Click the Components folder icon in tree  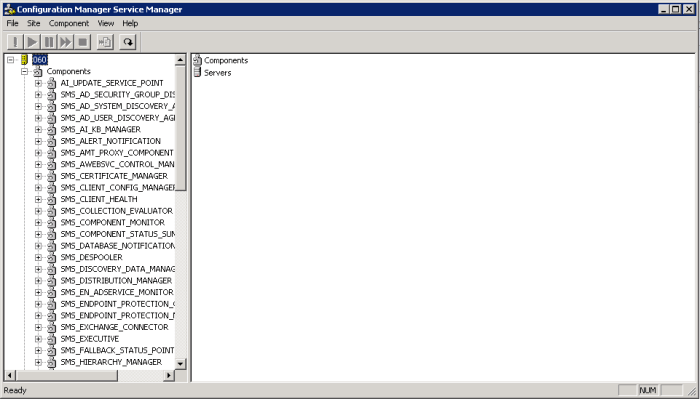click(38, 71)
